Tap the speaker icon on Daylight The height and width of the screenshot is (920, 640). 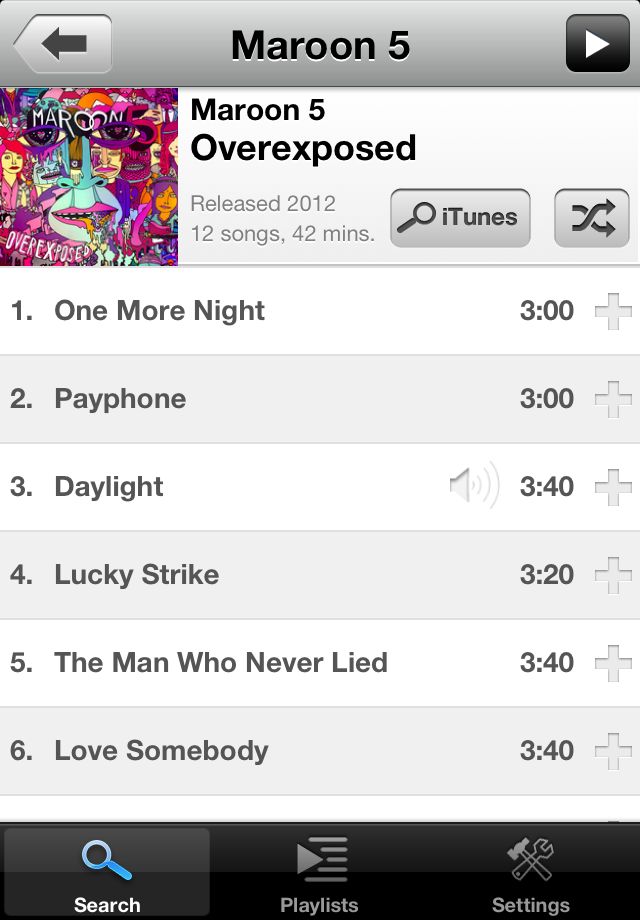coord(474,485)
